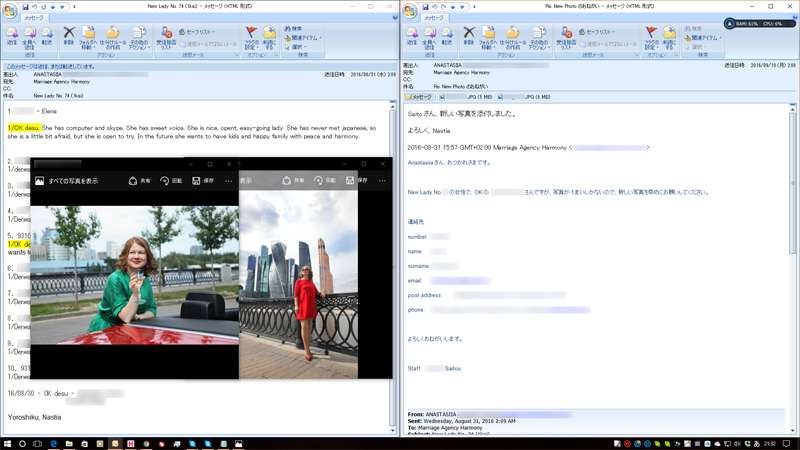
Task: Open Move to Folder in left window ribbon
Action: tap(88, 38)
